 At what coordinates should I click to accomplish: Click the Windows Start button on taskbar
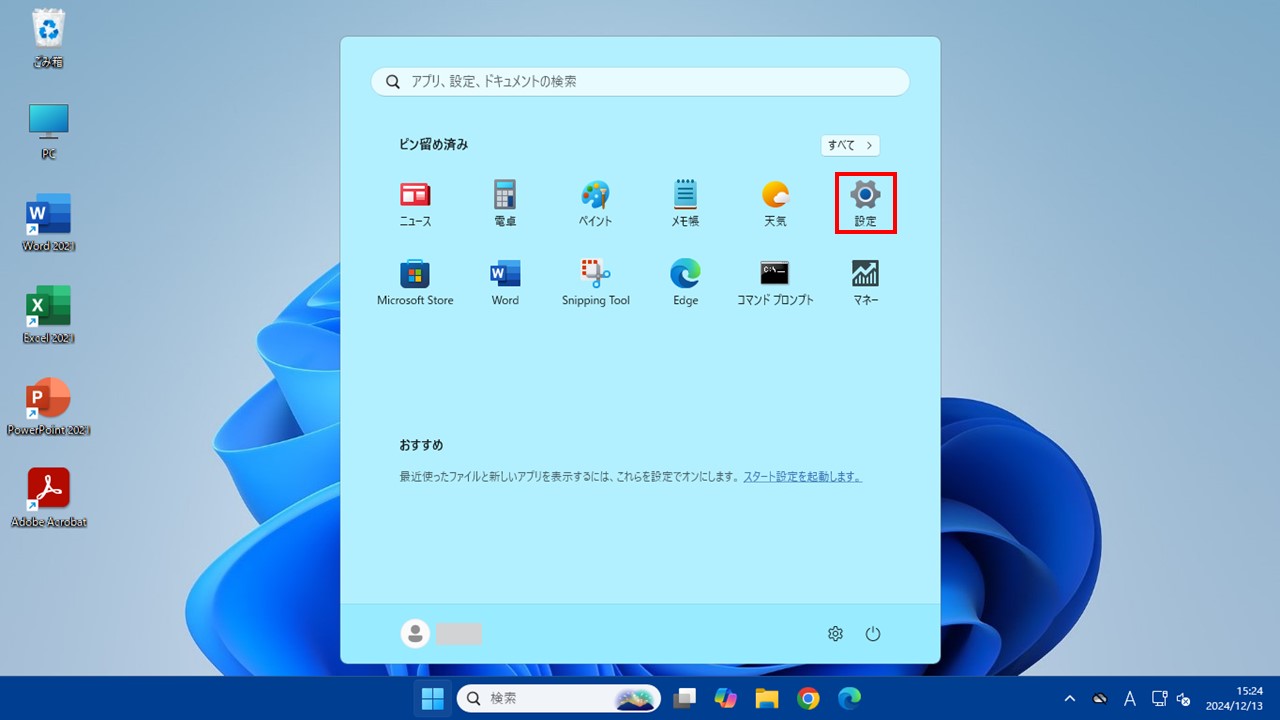click(433, 698)
